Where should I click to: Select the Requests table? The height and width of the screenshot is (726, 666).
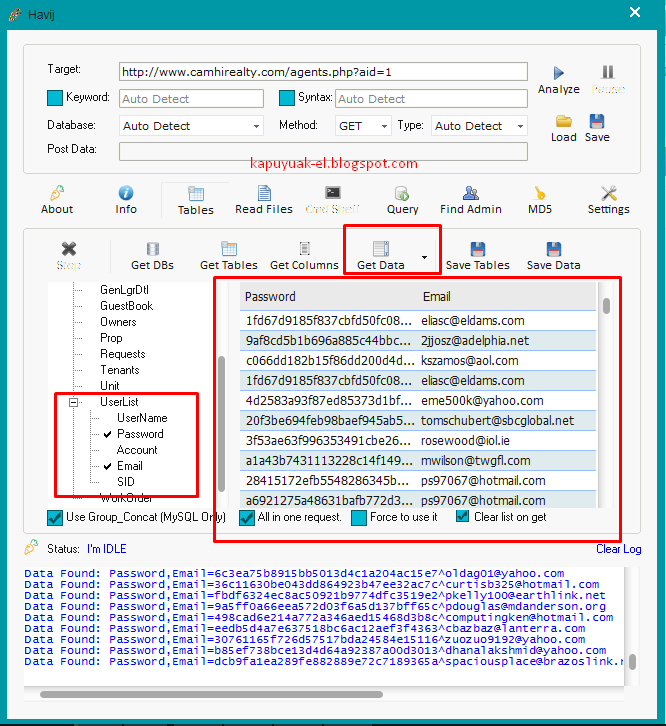pos(123,354)
